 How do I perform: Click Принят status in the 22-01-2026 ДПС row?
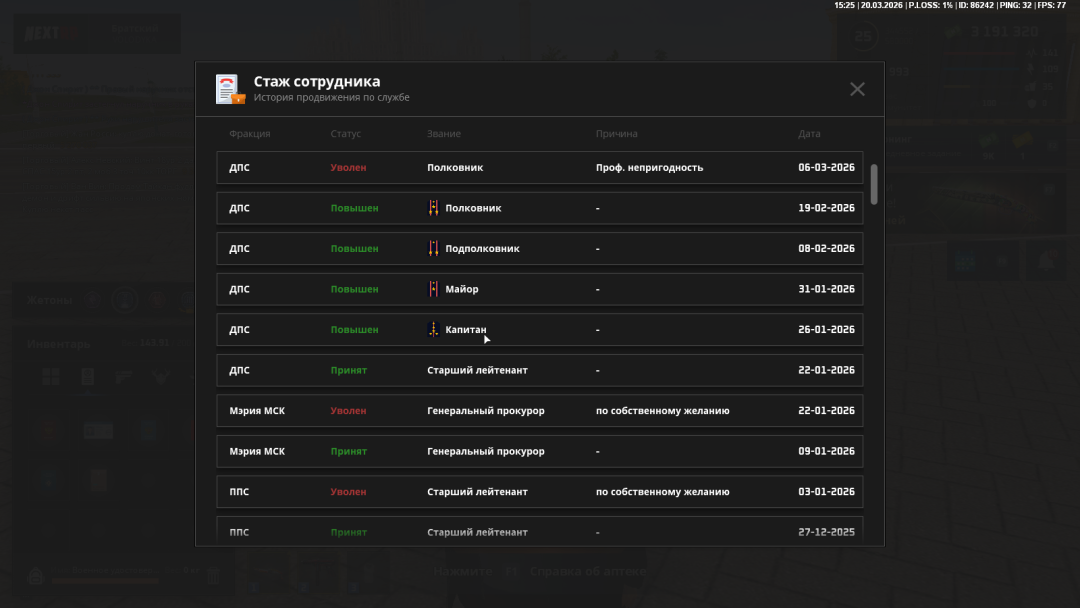(x=349, y=371)
